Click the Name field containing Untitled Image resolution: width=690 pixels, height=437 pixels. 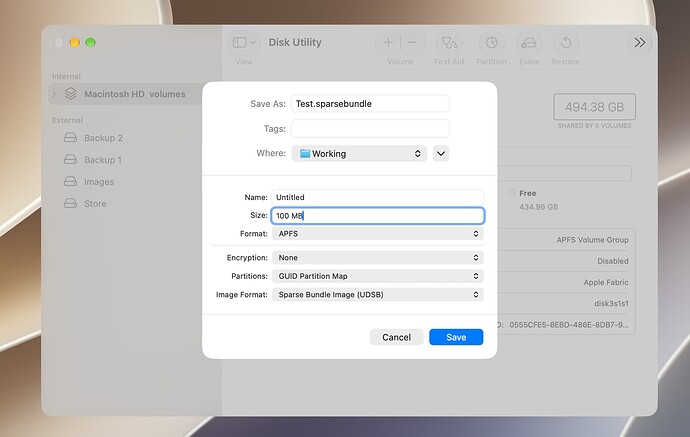click(378, 197)
